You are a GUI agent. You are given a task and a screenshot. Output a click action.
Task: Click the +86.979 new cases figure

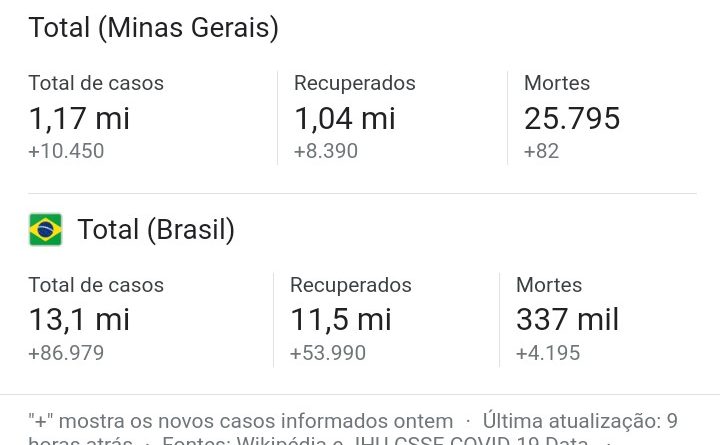click(x=66, y=353)
